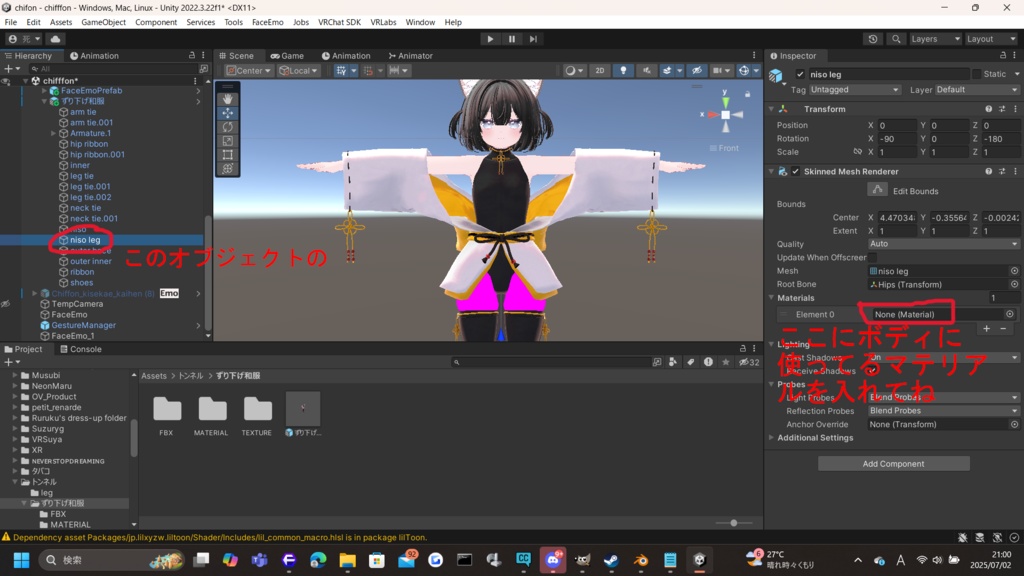1024x576 pixels.
Task: Select the combined Transform tool
Action: tap(227, 168)
